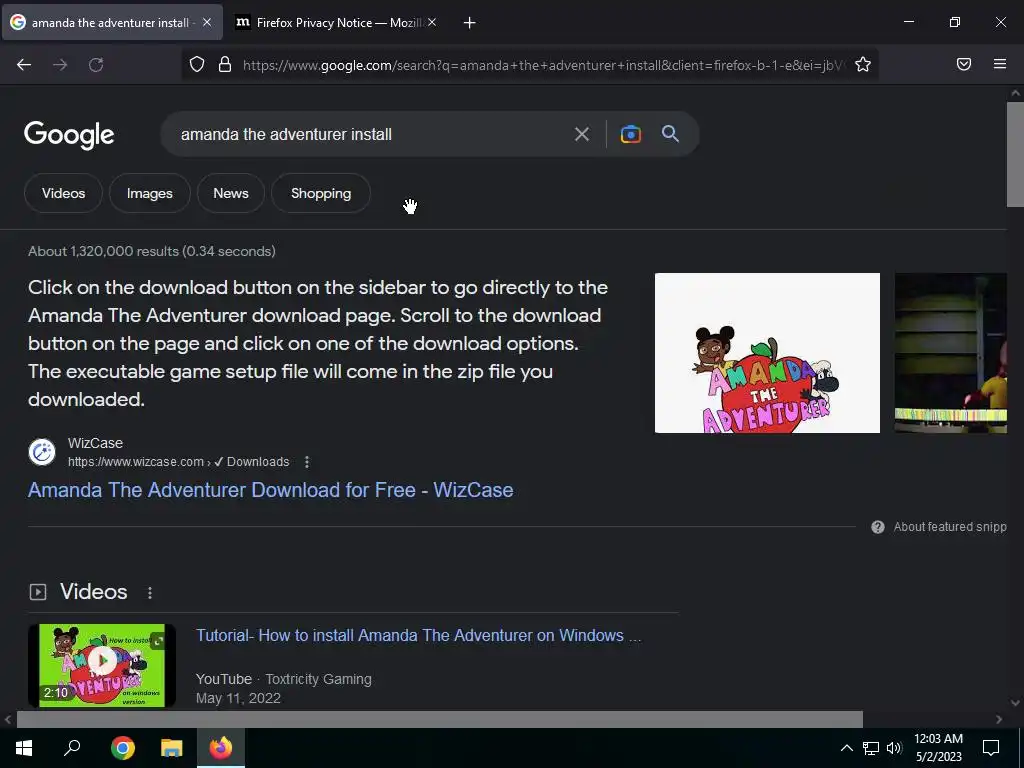Open the WizCase result options (three dots)

coord(307,462)
